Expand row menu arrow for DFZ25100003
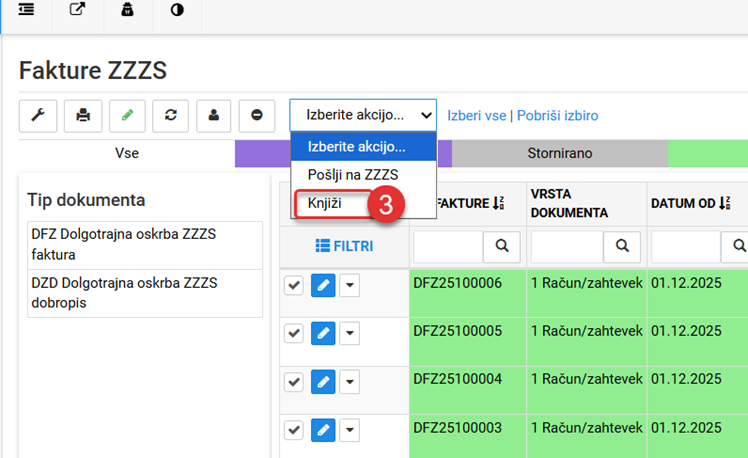 tap(350, 430)
